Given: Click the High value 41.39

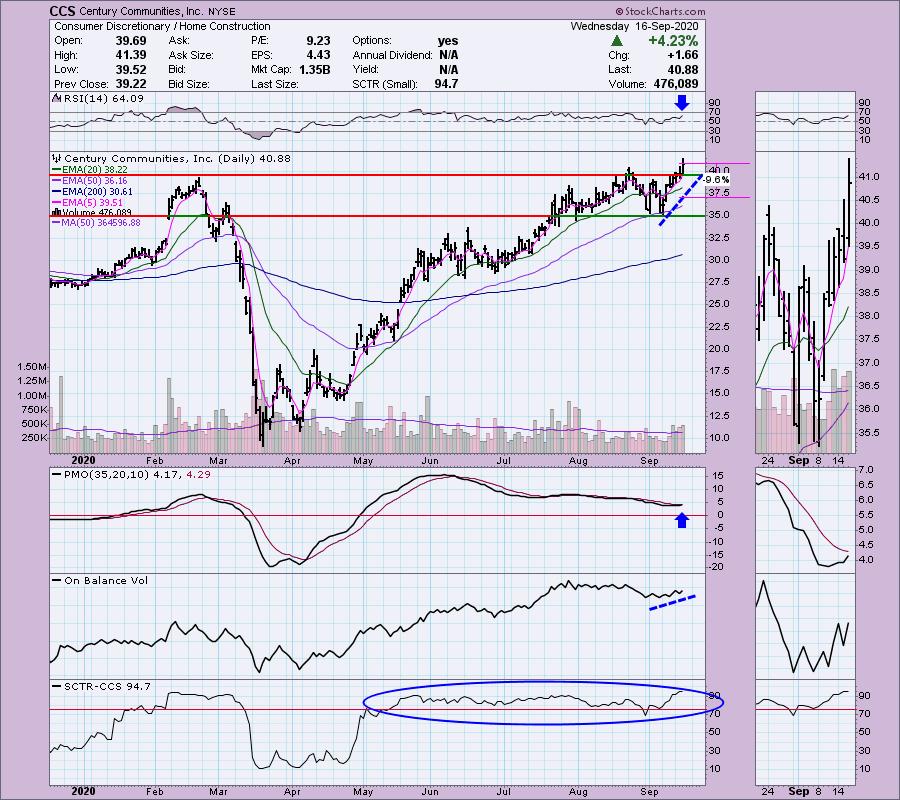Looking at the screenshot, I should click(x=130, y=55).
